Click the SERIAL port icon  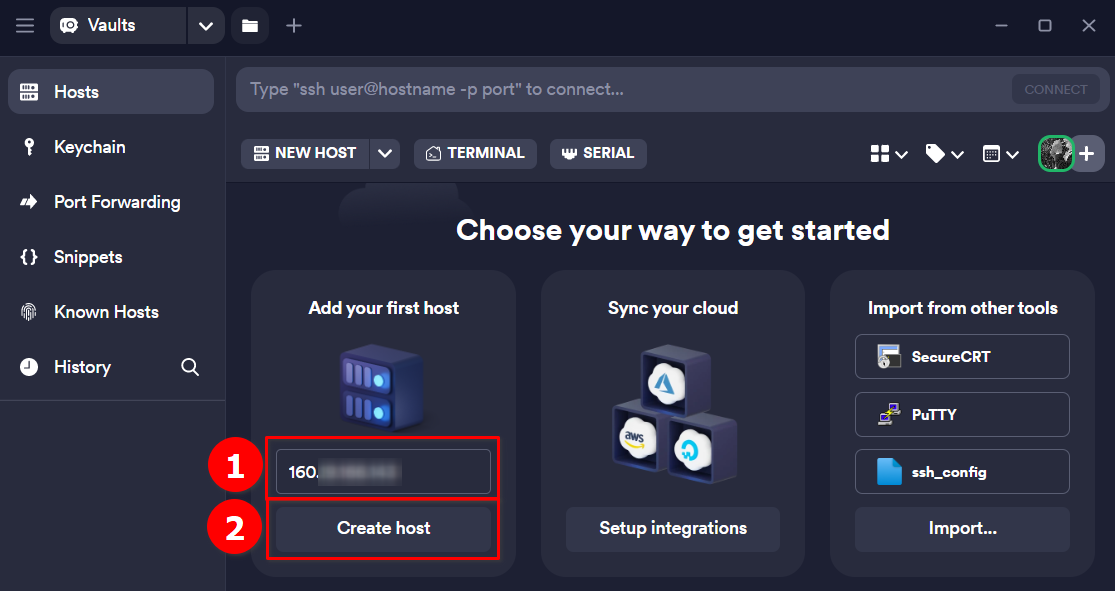pos(569,154)
